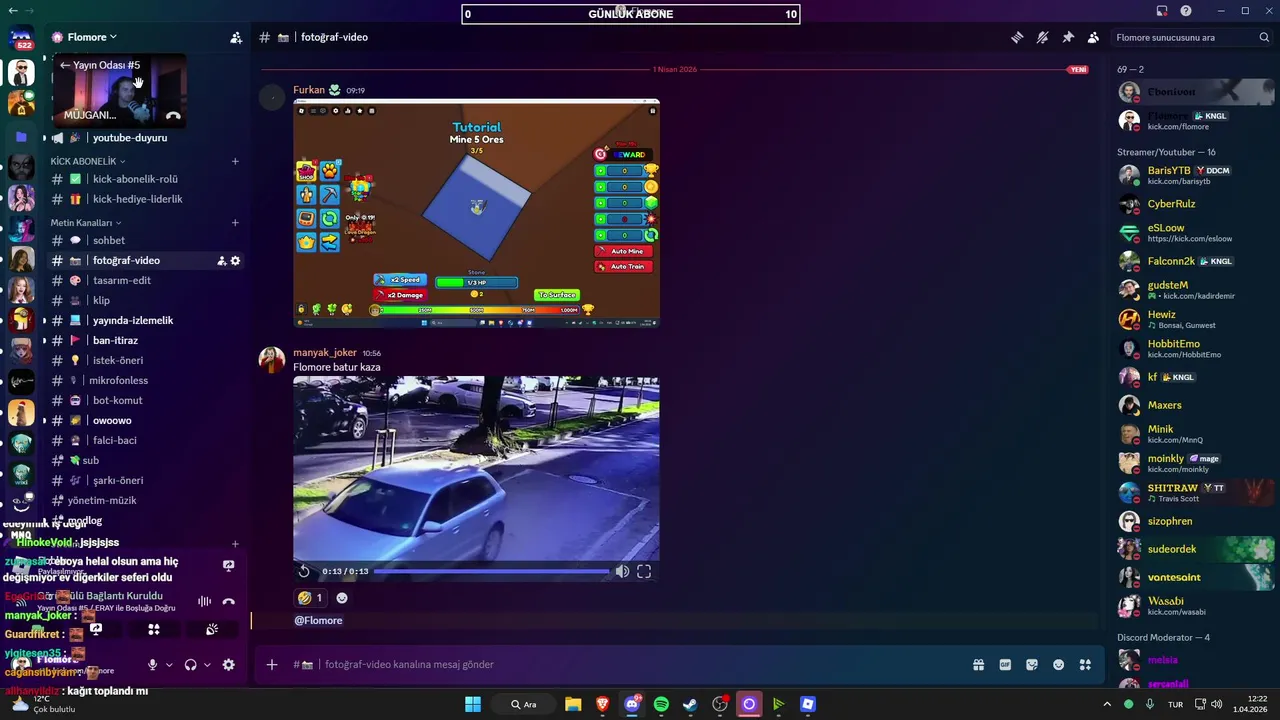Screen dimensions: 1280x720
Task: Open pinned messages pin icon
Action: point(1068,37)
